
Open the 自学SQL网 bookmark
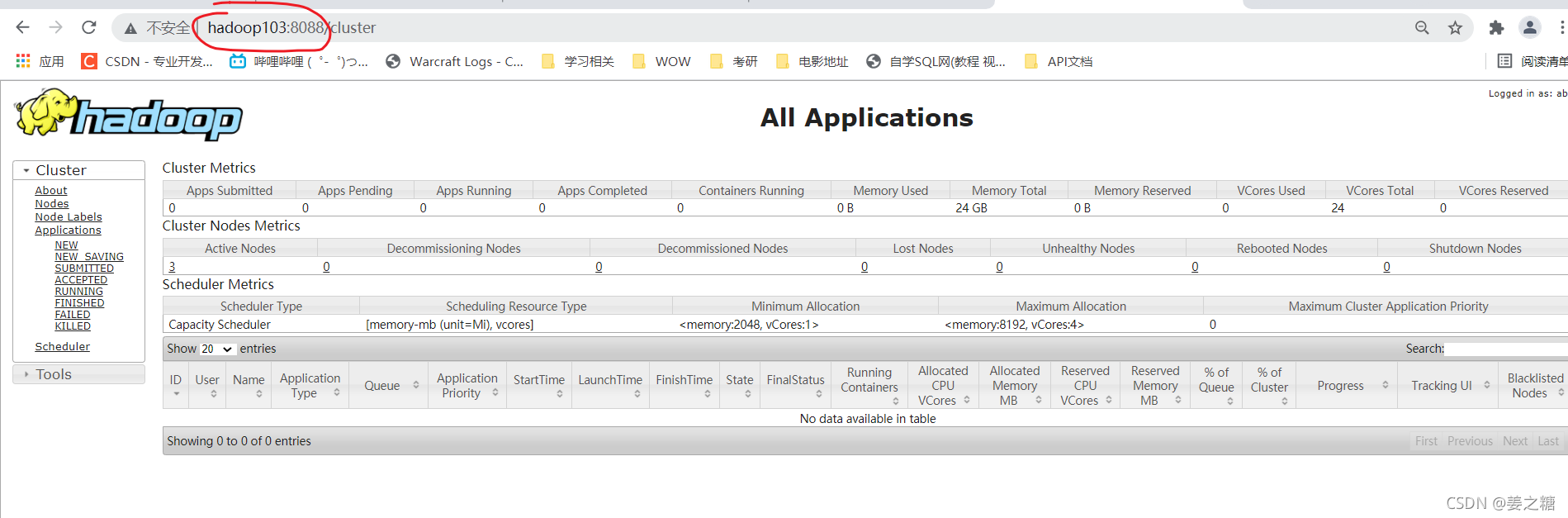coord(936,61)
